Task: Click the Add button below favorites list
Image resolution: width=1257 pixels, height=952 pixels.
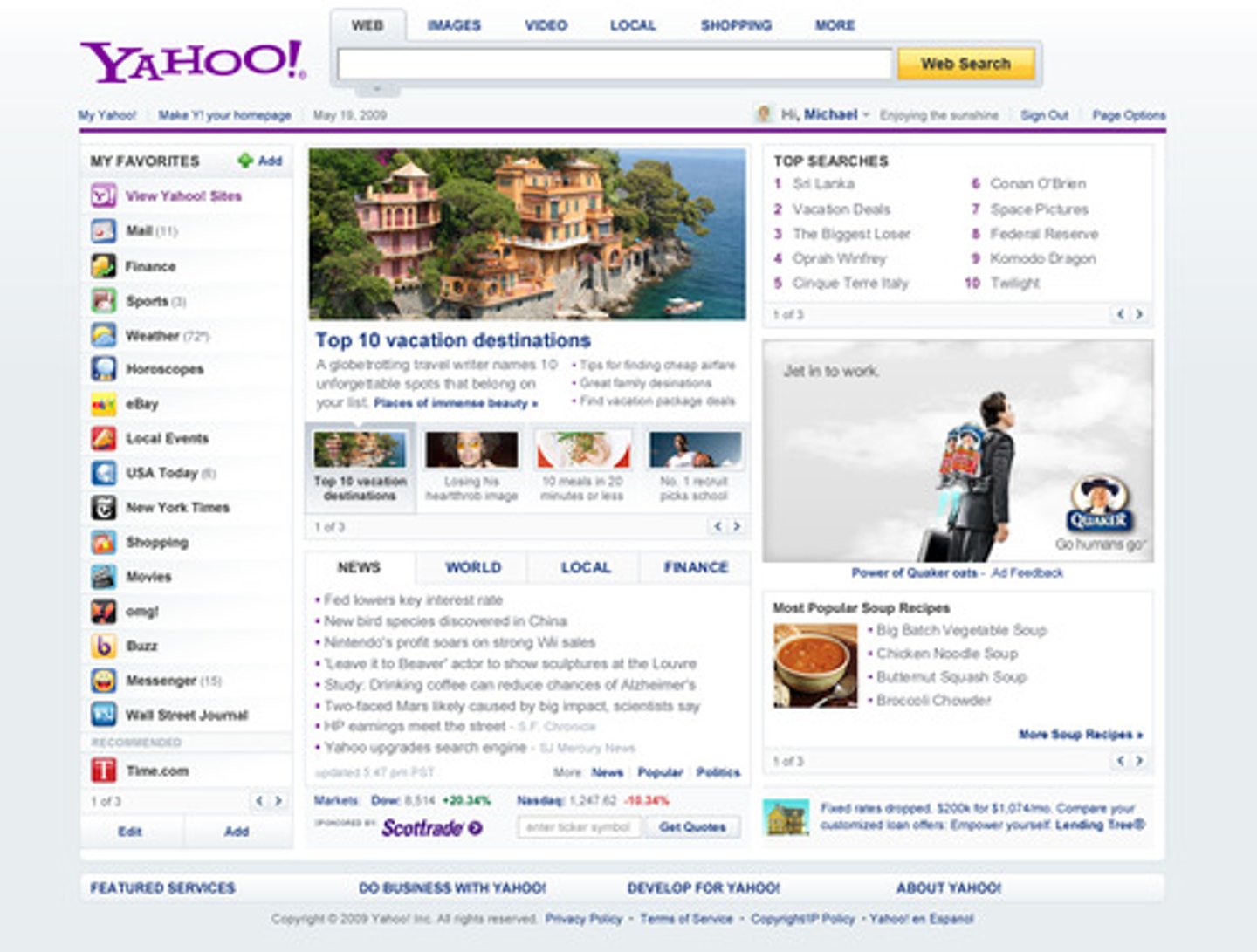Action: tap(237, 832)
